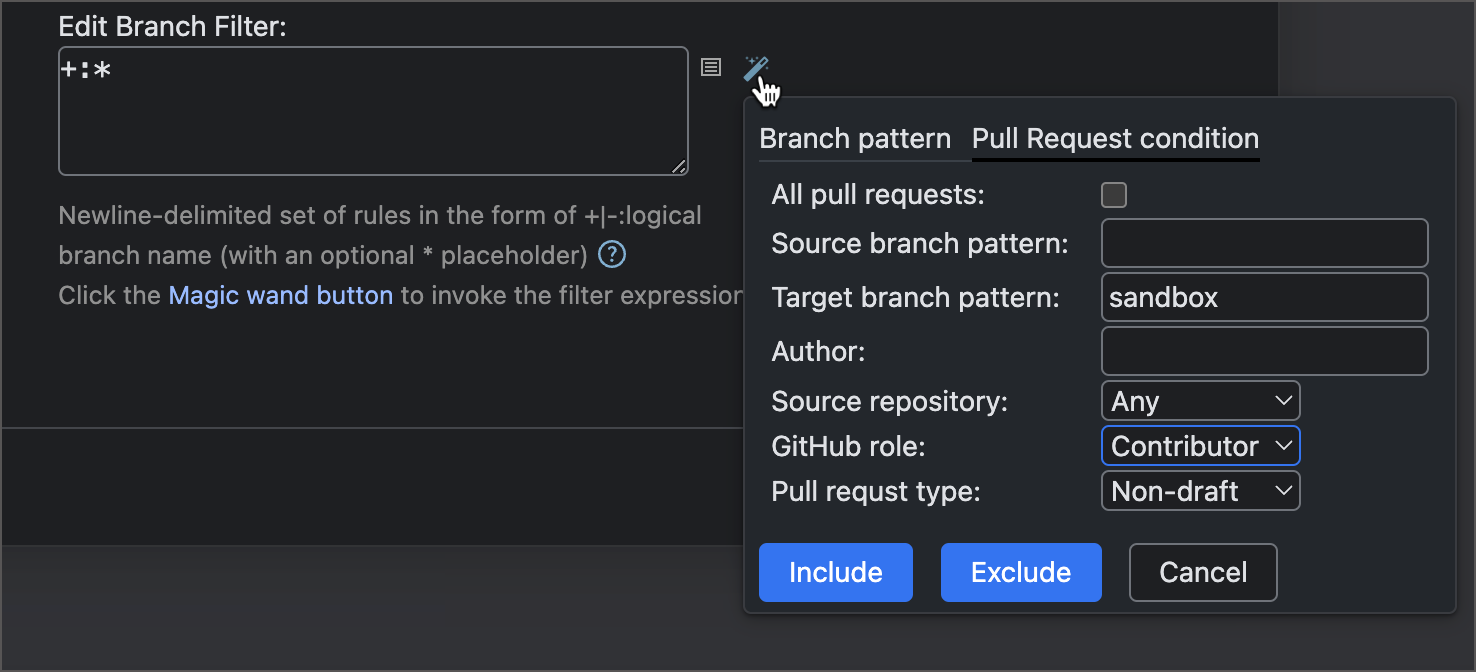Enable the All pull requests checkbox
Image resolution: width=1476 pixels, height=672 pixels.
click(x=1113, y=194)
